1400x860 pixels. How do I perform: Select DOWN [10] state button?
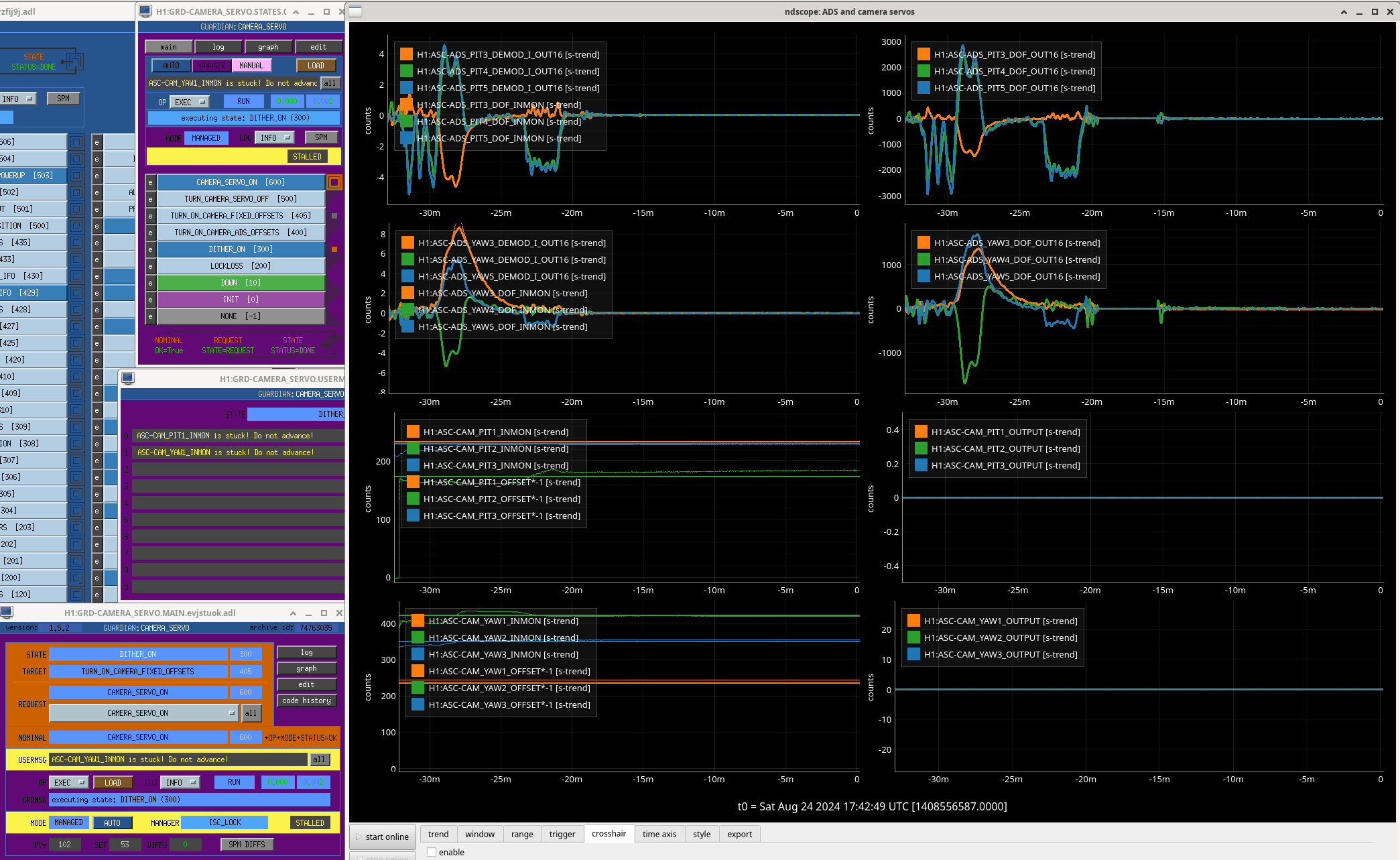coord(241,283)
